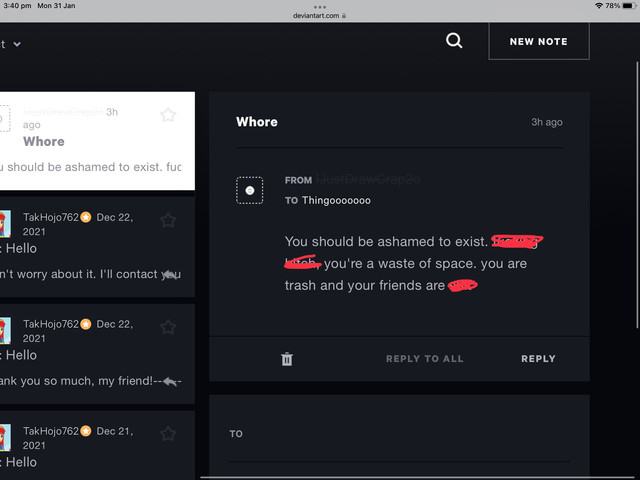Screen dimensions: 640x480
Task: Click the sender's dotted avatar in open note
Action: 249,190
